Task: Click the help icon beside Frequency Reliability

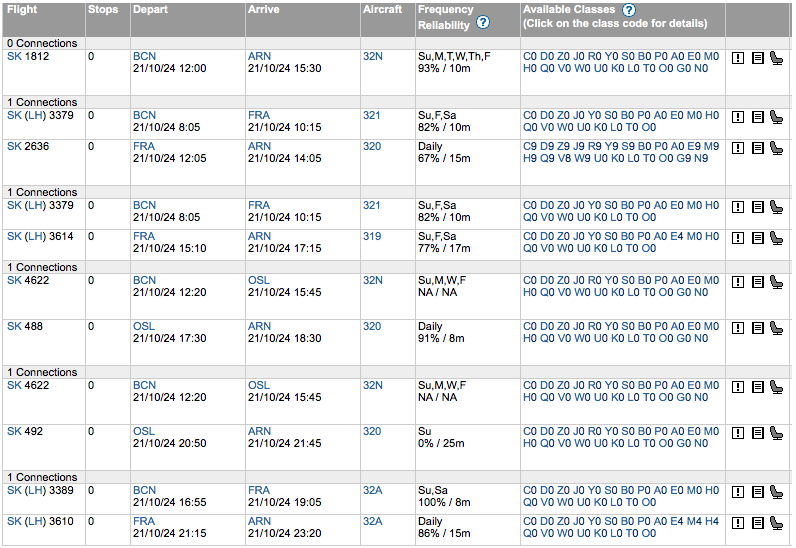Action: (483, 23)
